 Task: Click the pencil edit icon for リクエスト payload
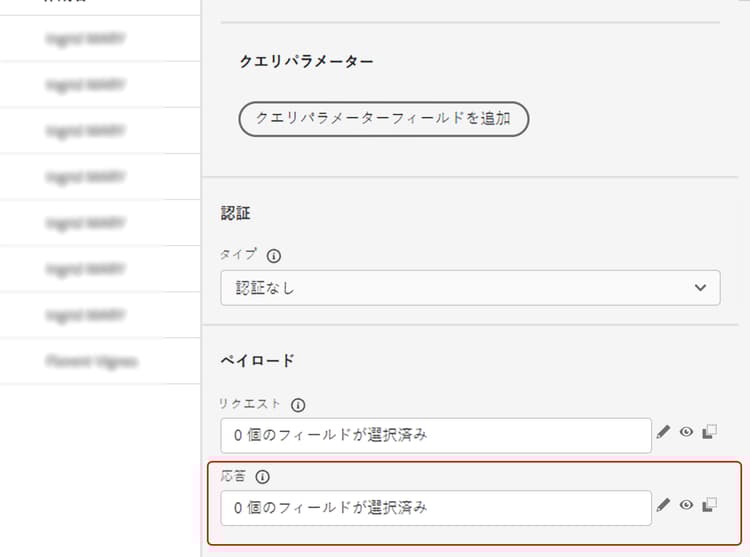[x=663, y=433]
